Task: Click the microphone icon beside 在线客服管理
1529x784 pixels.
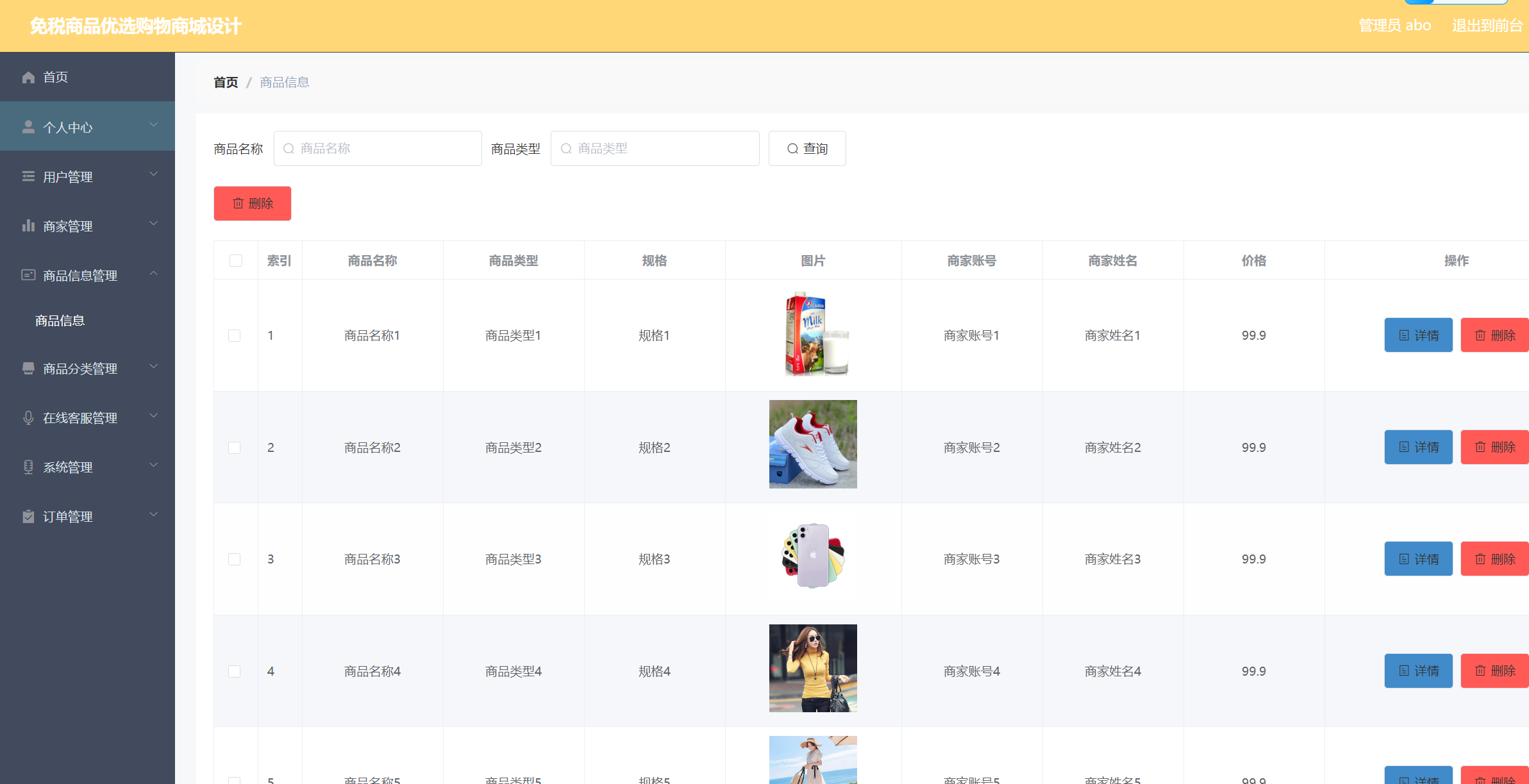Action: click(28, 418)
